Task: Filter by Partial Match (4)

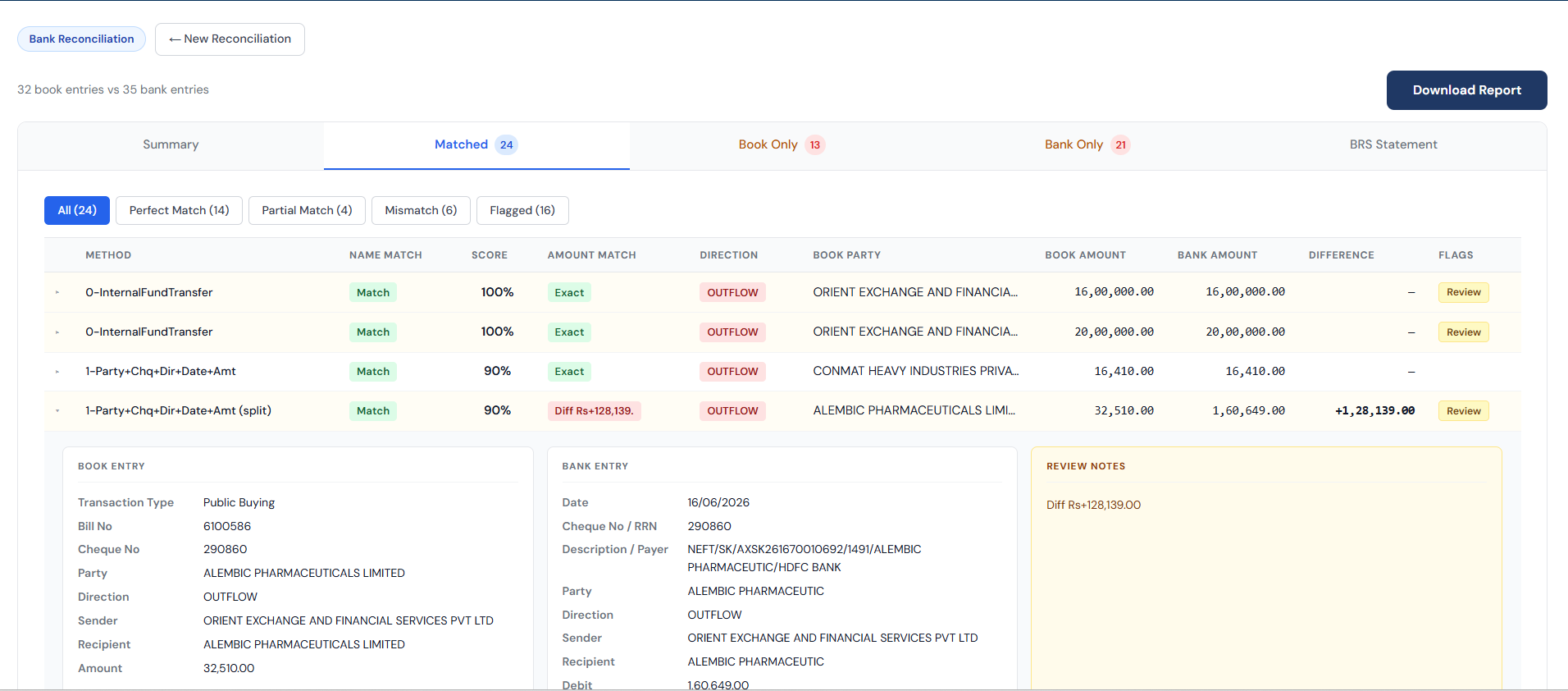Action: pos(307,211)
